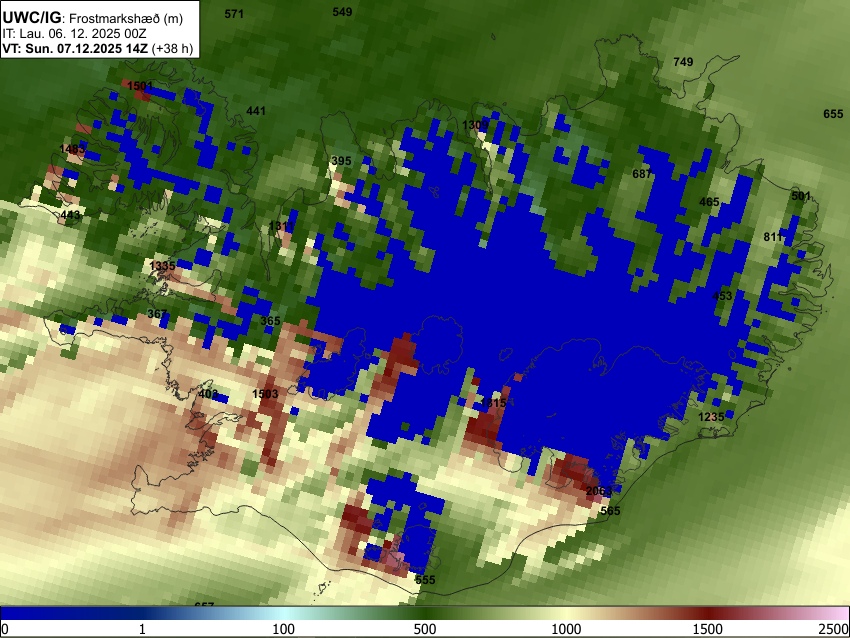Select the 565 value on the southeast coast
This screenshot has height=638, width=850.
[x=610, y=511]
